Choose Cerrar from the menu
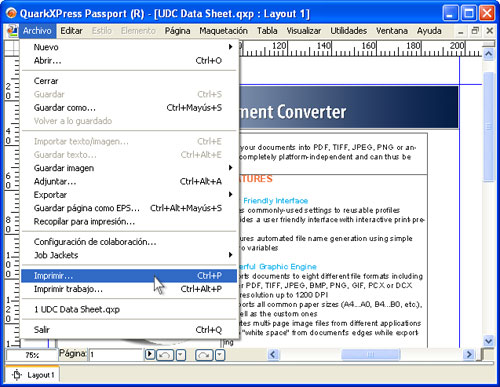This screenshot has height=387, width=500. (x=129, y=81)
